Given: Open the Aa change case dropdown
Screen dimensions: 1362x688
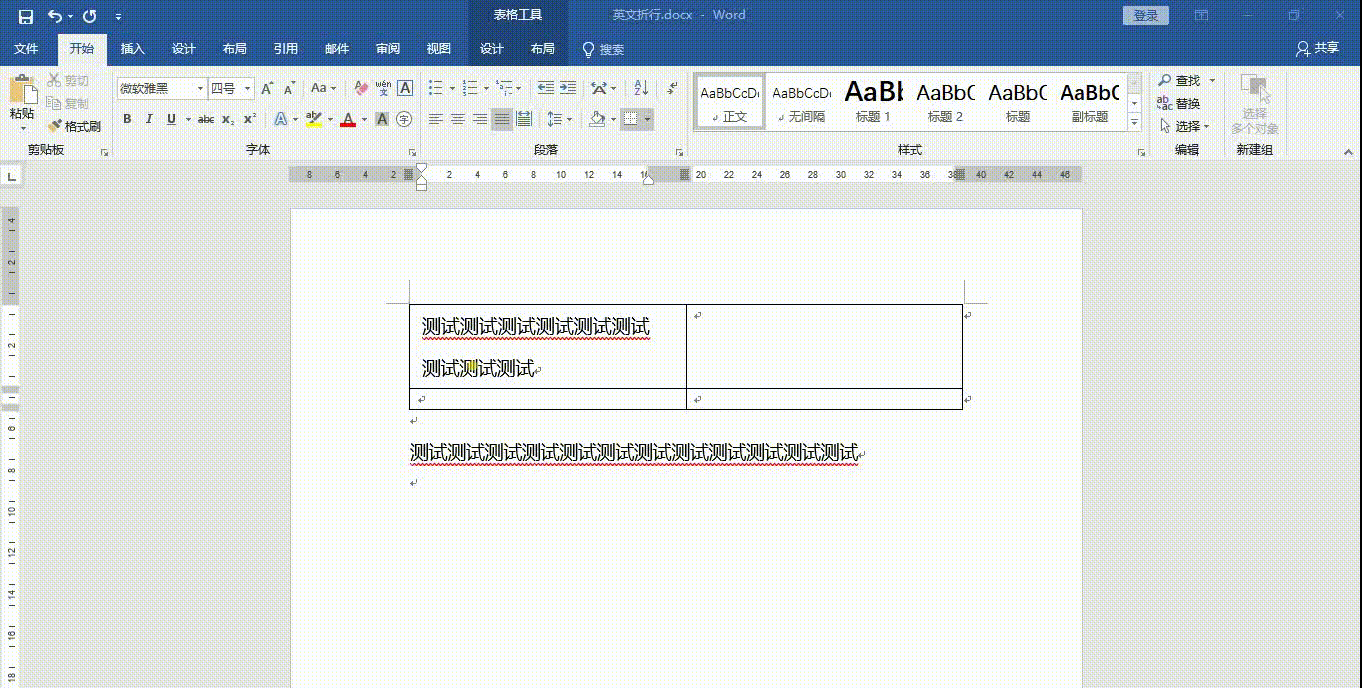Looking at the screenshot, I should pyautogui.click(x=324, y=89).
